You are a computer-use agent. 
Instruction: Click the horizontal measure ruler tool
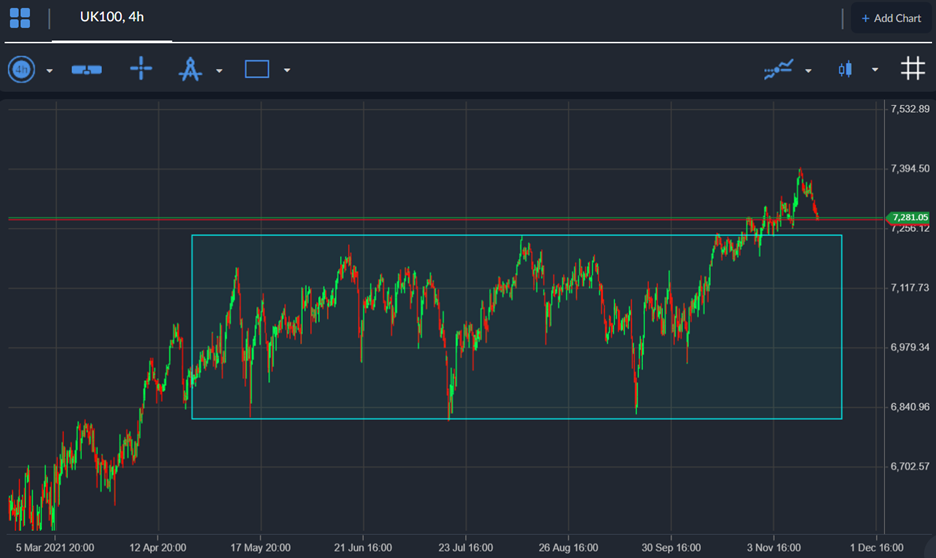pos(87,70)
